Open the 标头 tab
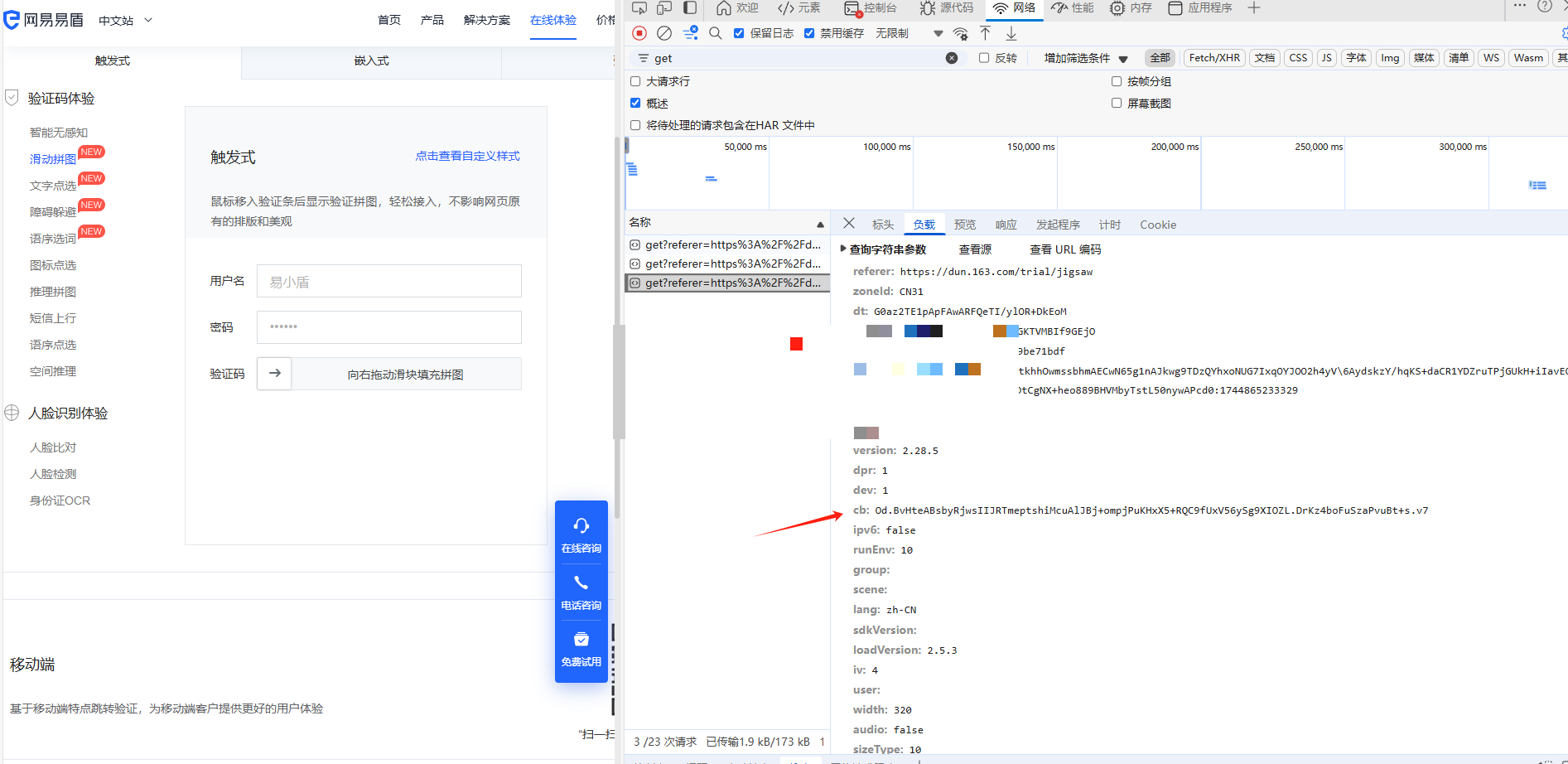This screenshot has width=1568, height=764. pyautogui.click(x=882, y=225)
